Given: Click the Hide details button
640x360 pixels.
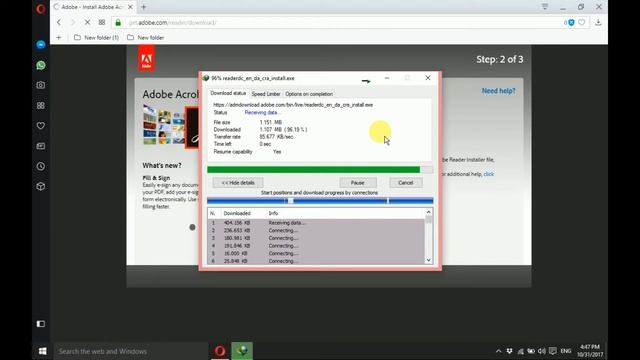Looking at the screenshot, I should click(x=238, y=183).
